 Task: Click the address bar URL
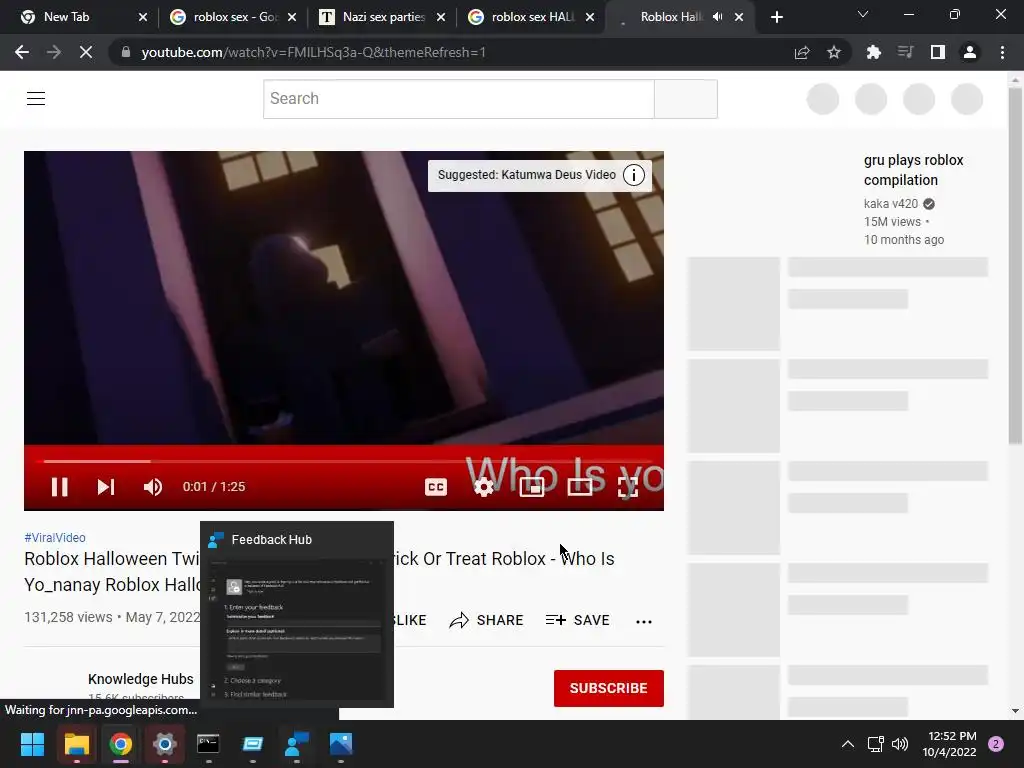tap(313, 52)
